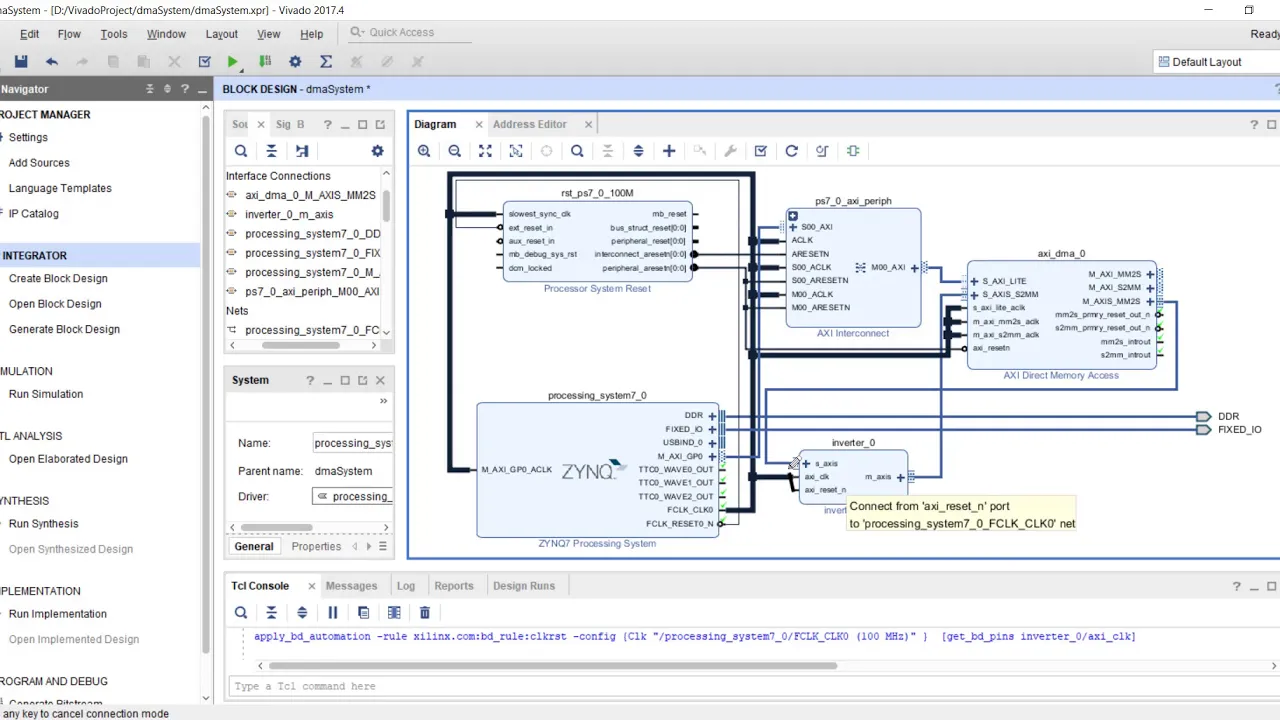Zoom out of the block diagram
This screenshot has height=720, width=1280.
coord(455,151)
